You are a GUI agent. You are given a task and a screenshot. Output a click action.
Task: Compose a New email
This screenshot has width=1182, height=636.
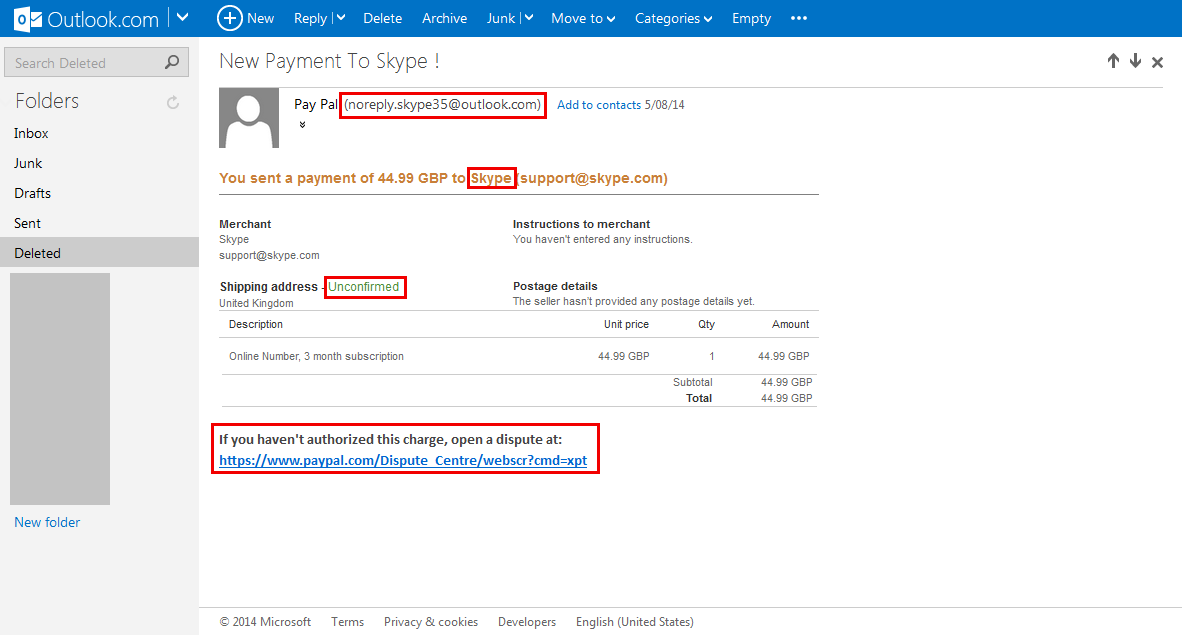click(246, 18)
